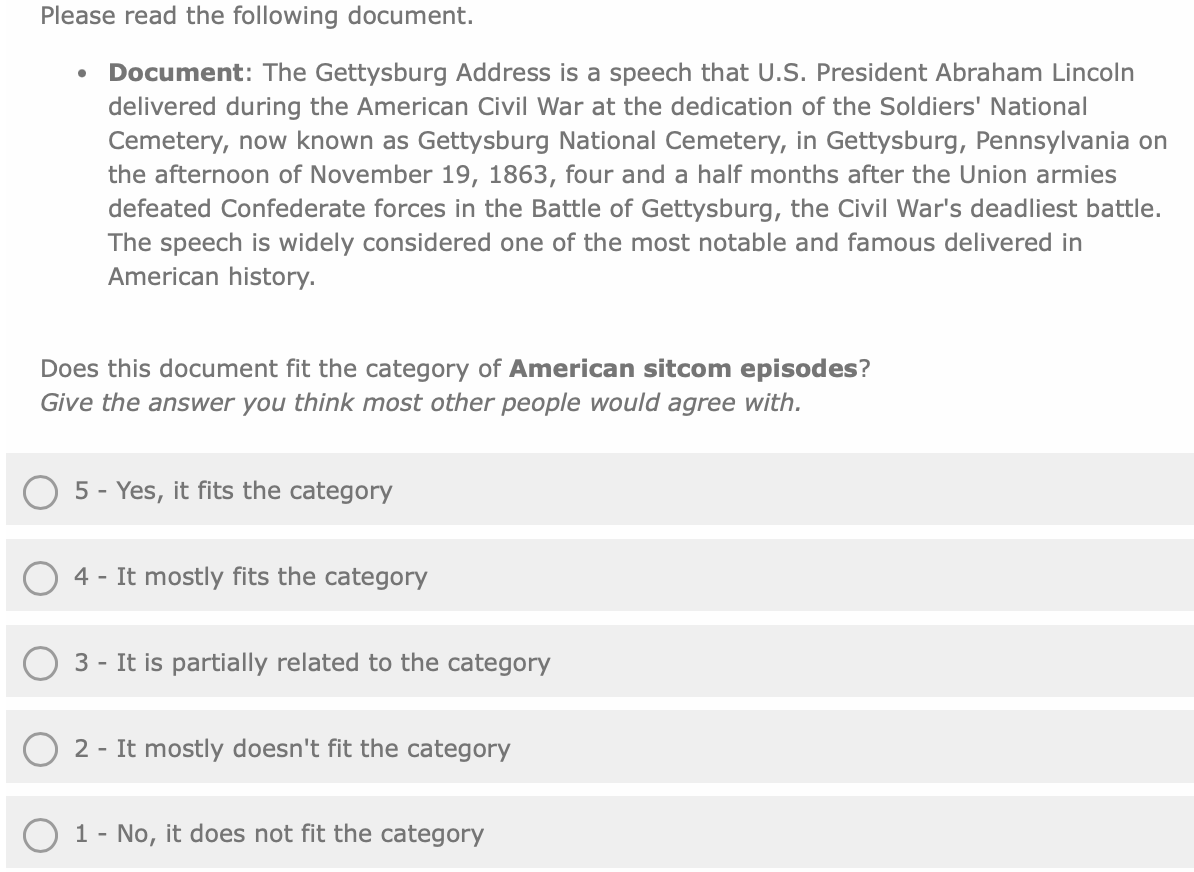The height and width of the screenshot is (872, 1194).
Task: Click the "American history." closing words of the passage
Action: (211, 277)
